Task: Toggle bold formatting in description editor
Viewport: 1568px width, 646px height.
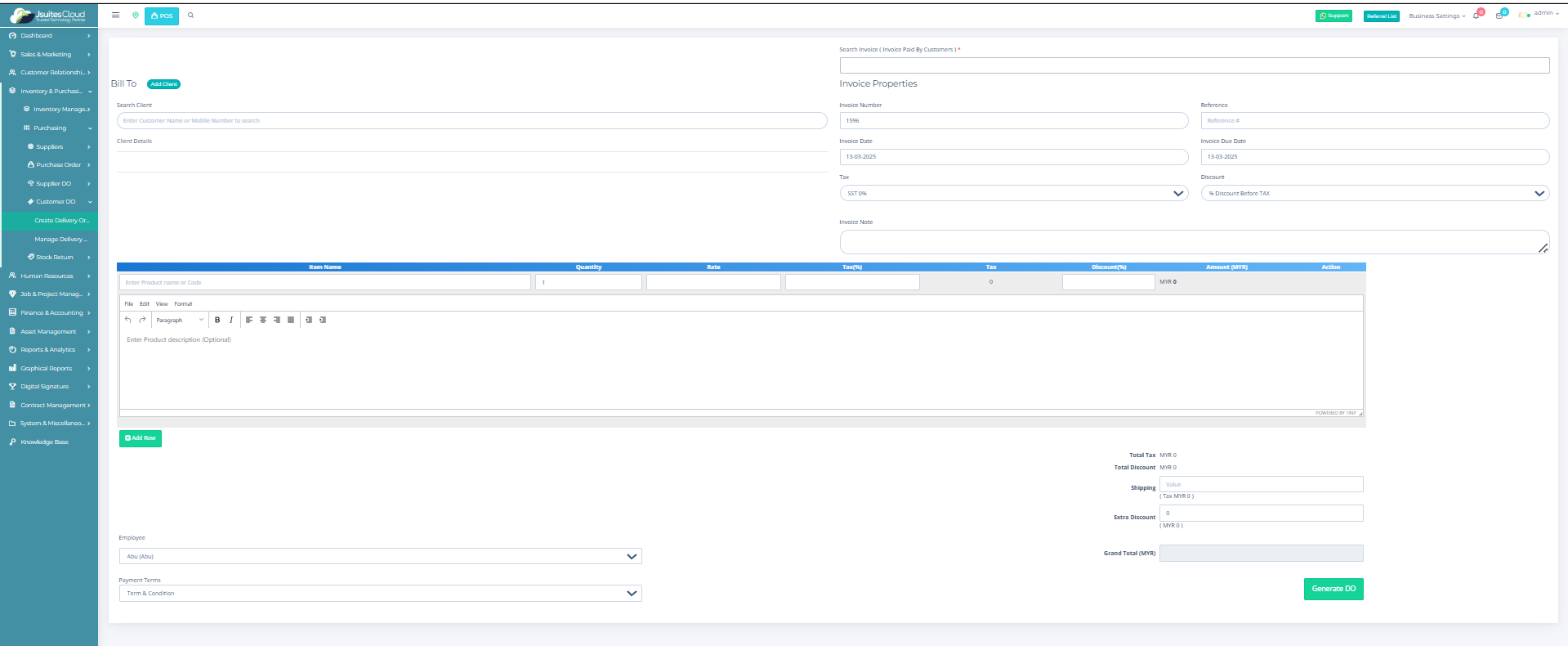Action: 217,320
